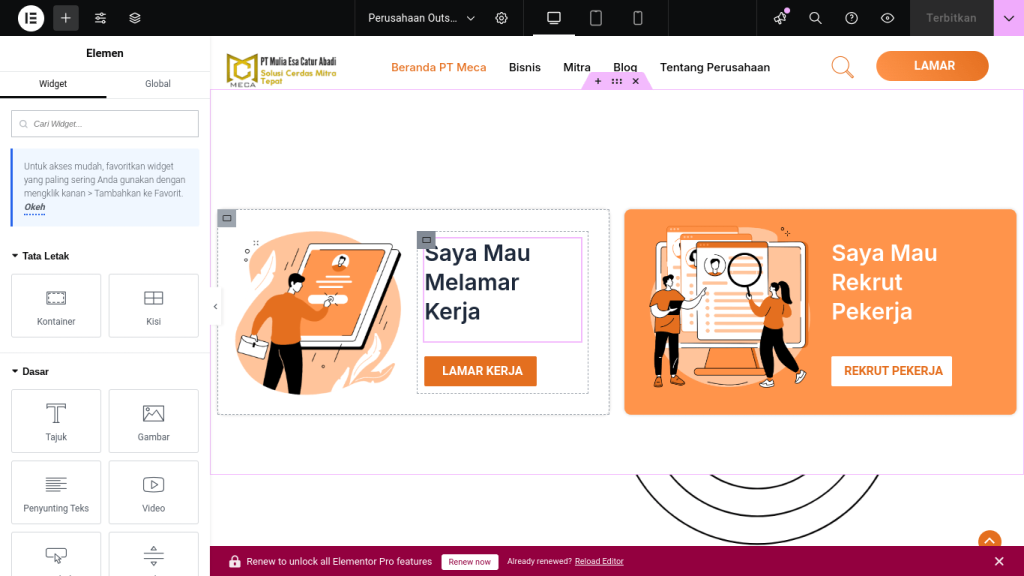Open the Mitra menu item
The image size is (1024, 576).
(x=577, y=67)
